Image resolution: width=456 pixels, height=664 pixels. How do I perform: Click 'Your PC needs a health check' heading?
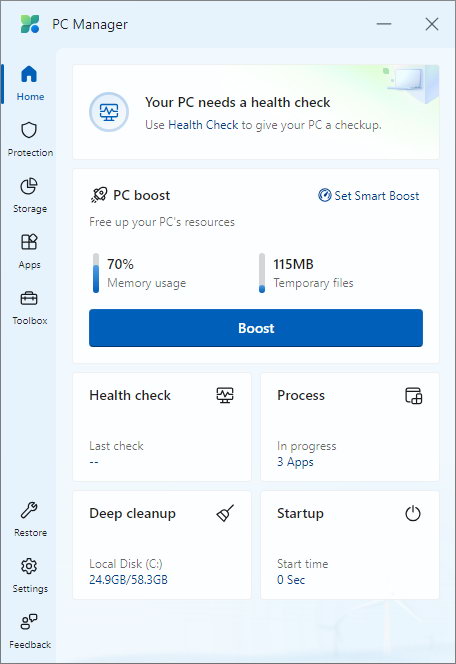(238, 102)
